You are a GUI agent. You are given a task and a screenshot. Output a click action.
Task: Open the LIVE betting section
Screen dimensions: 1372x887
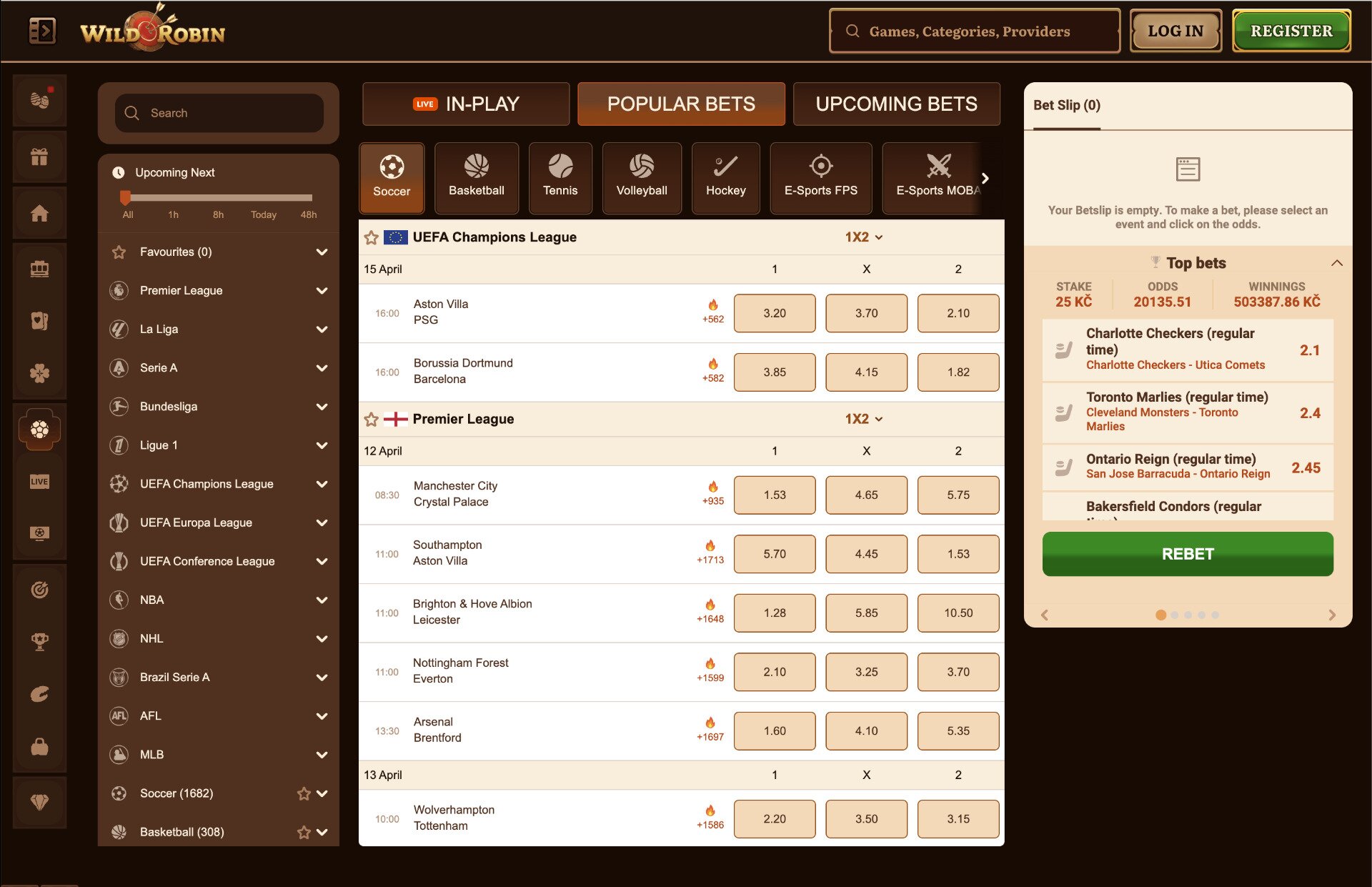click(39, 480)
